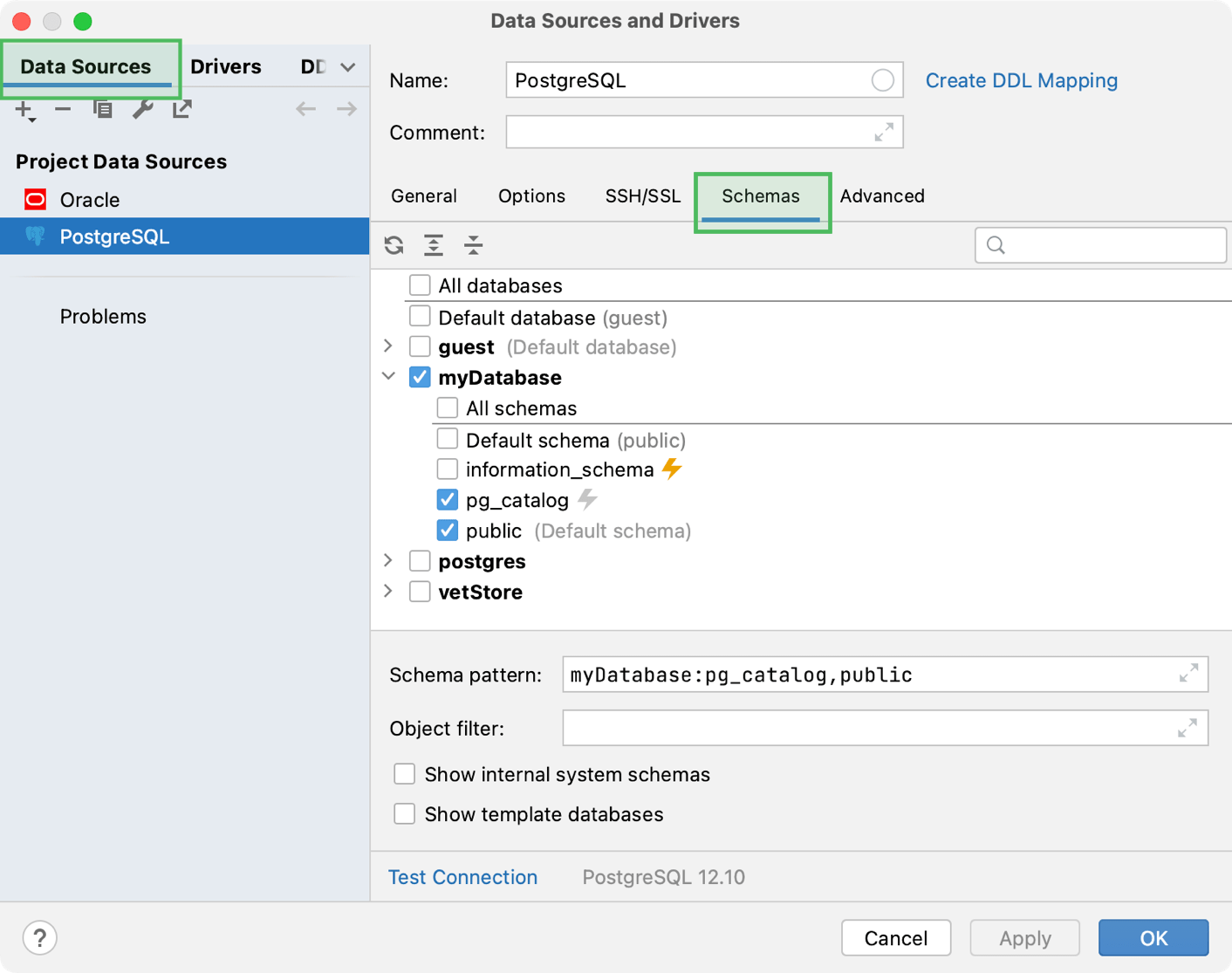The width and height of the screenshot is (1232, 973).
Task: Refresh the schemas list
Action: (394, 245)
